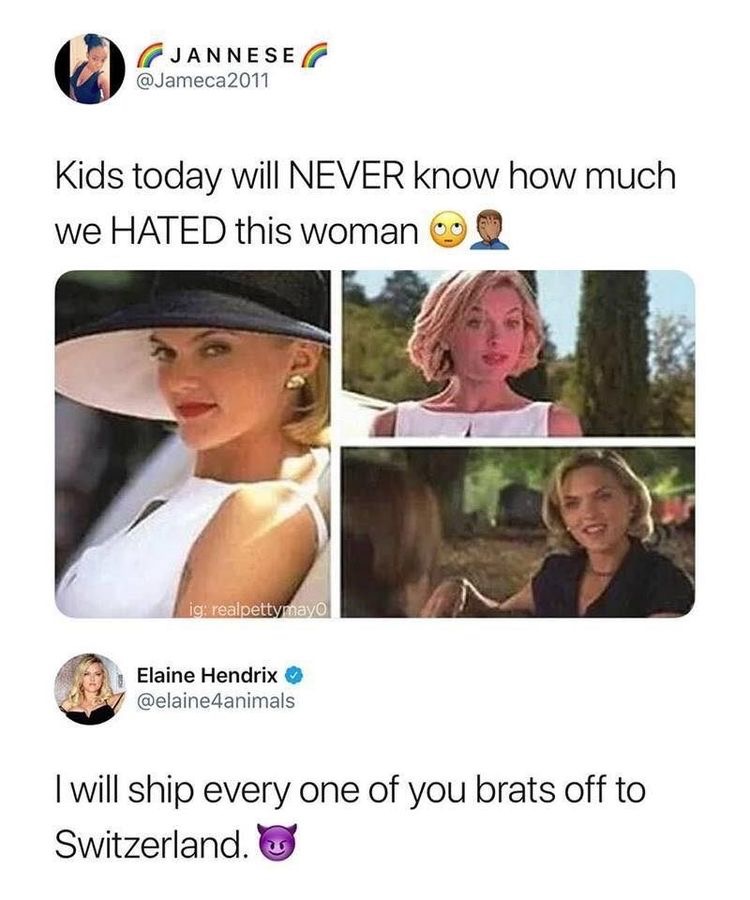Open Jannese's round profile avatar
This screenshot has width=750, height=900.
pyautogui.click(x=90, y=68)
